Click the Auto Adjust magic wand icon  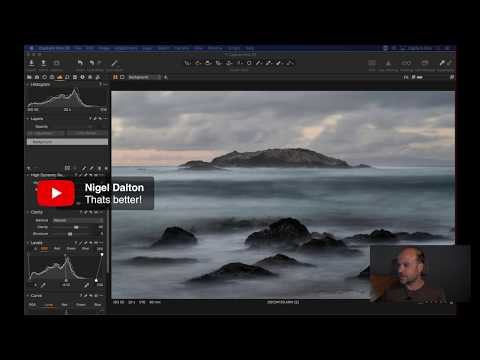tap(114, 63)
